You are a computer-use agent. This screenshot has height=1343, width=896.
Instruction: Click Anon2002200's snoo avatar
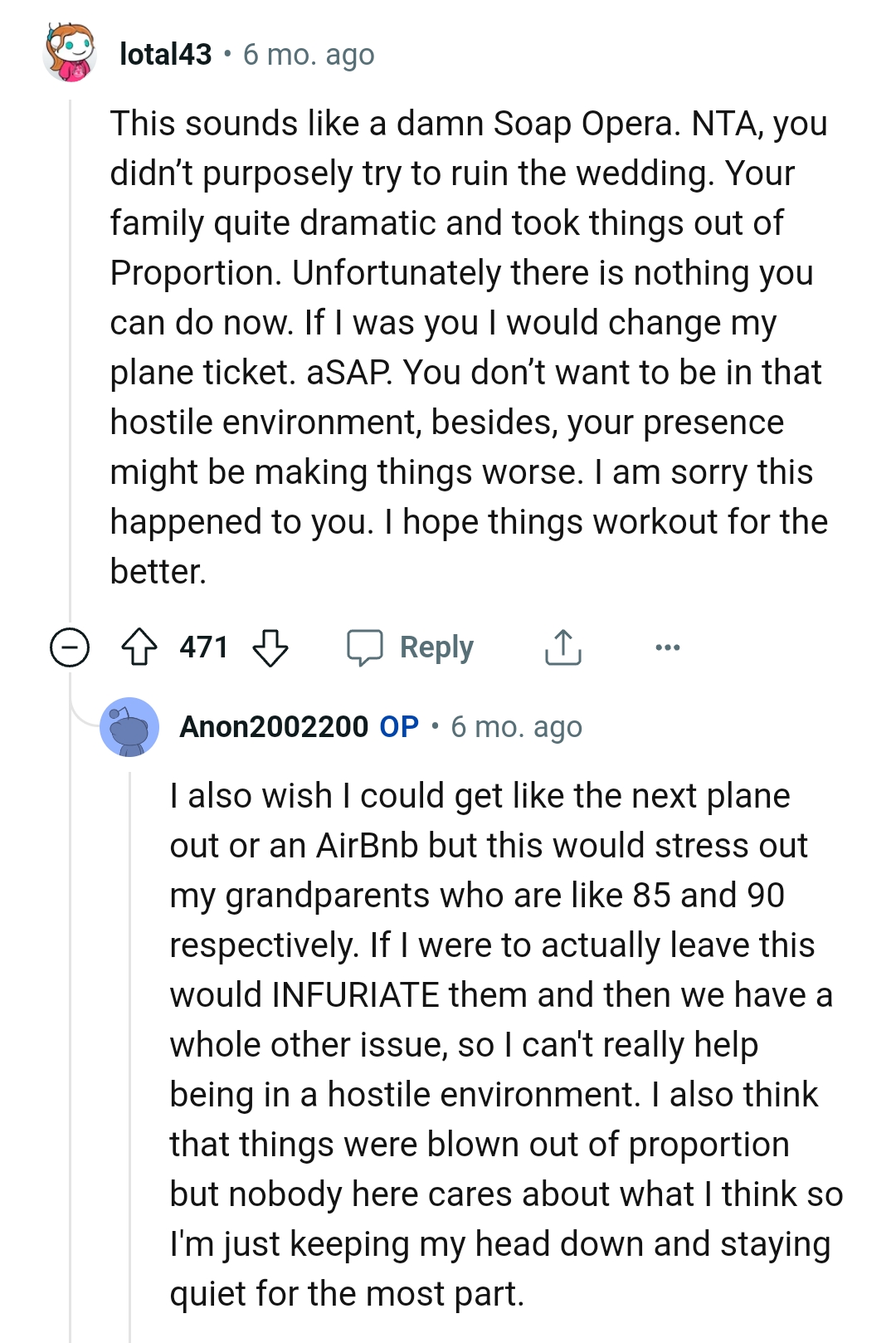(131, 728)
